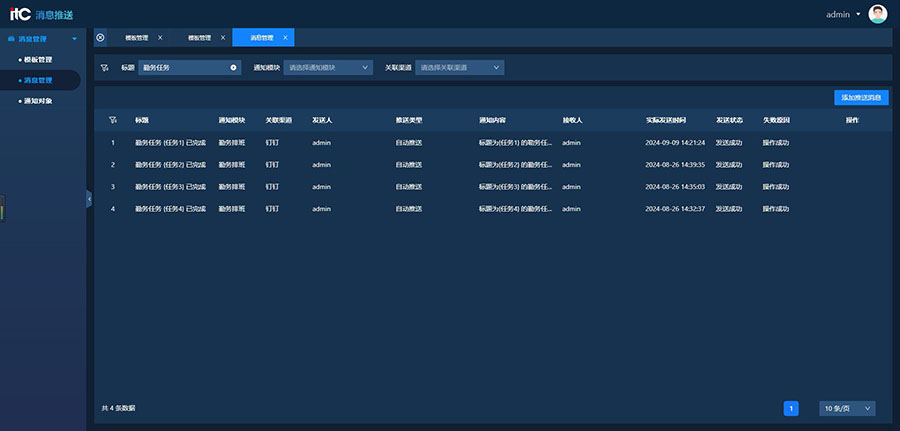
Task: Click the admin user avatar
Action: (877, 14)
